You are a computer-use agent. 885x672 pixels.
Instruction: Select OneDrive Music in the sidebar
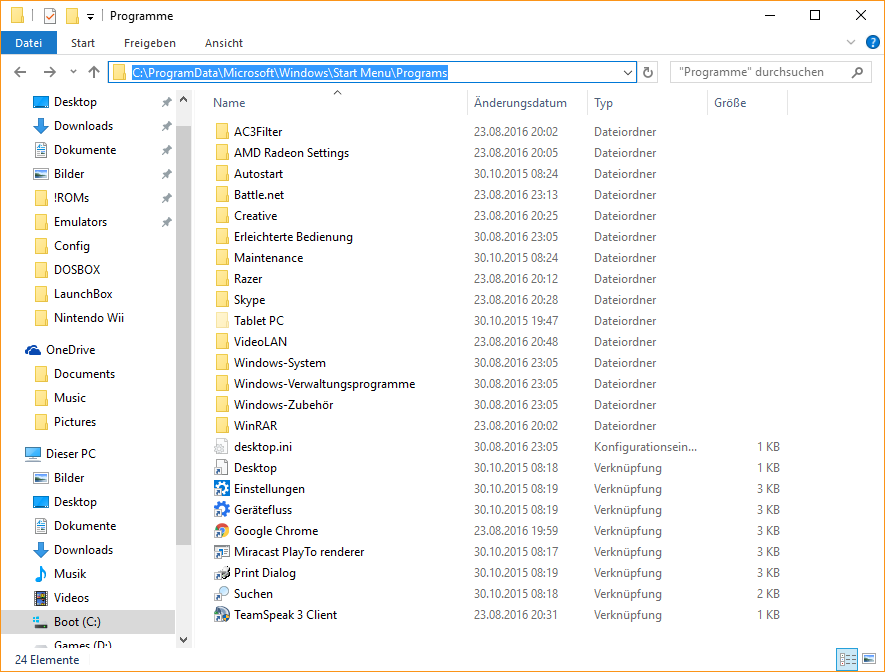coord(69,398)
